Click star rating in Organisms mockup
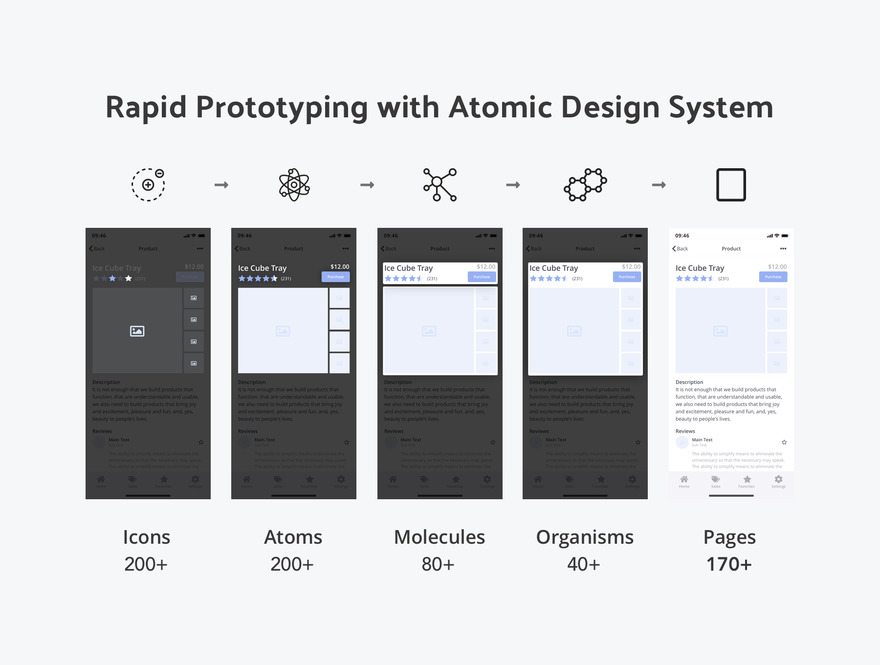Screen dimensions: 880x665 pyautogui.click(x=548, y=278)
